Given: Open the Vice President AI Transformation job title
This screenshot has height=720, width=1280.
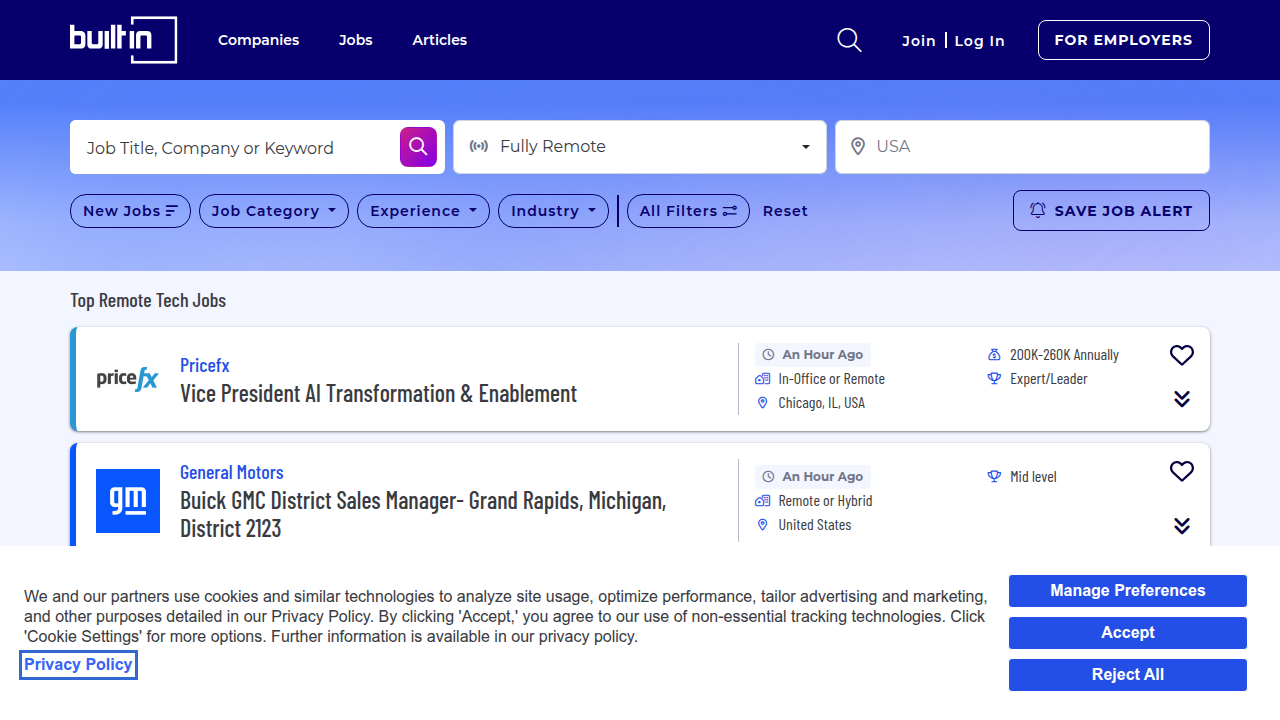Looking at the screenshot, I should point(379,393).
